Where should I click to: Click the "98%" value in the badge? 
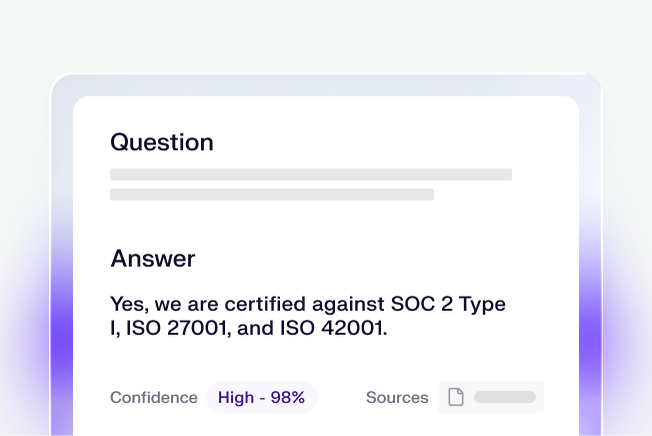pyautogui.click(x=287, y=397)
